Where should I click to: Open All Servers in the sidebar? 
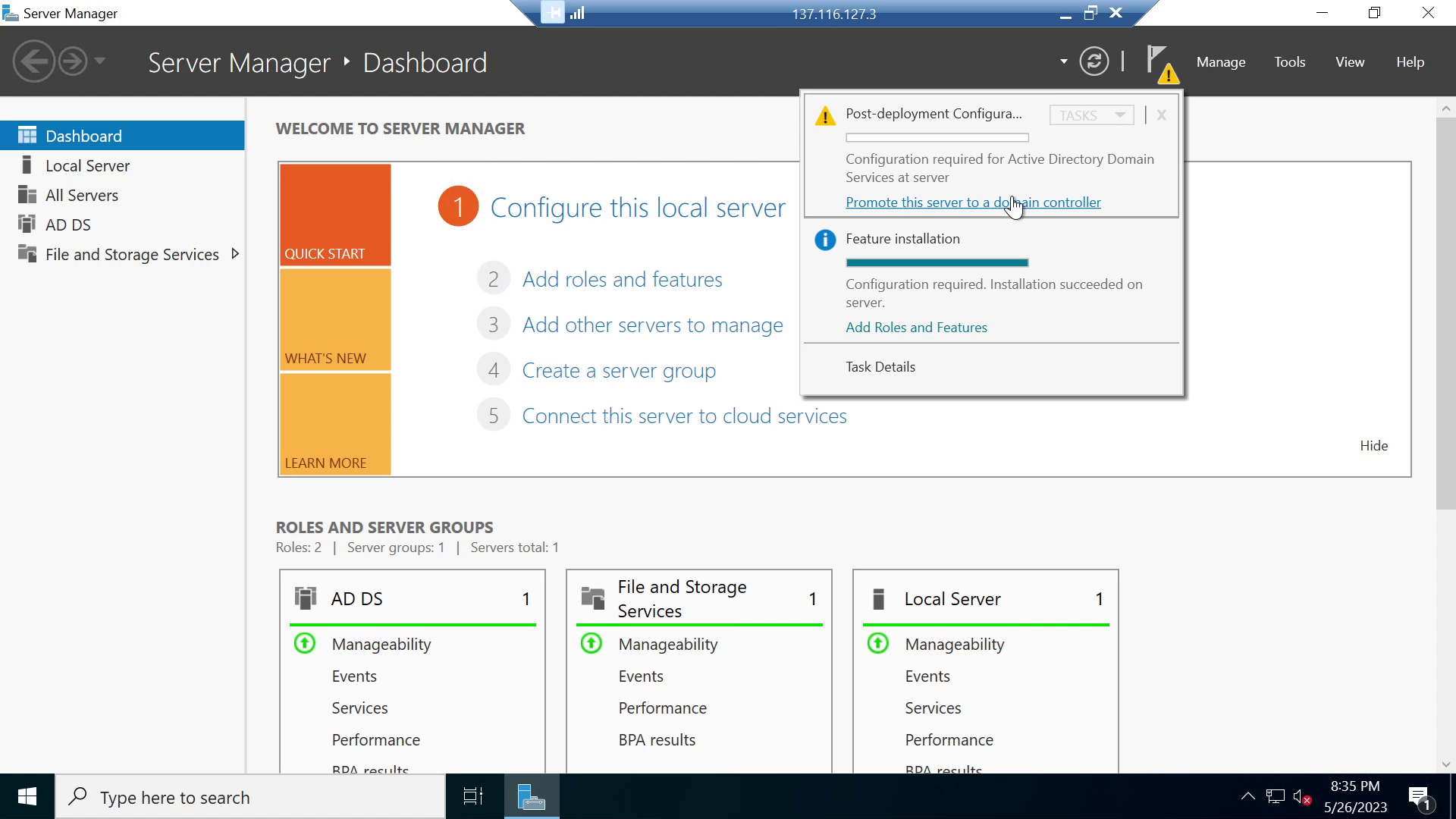122,195
